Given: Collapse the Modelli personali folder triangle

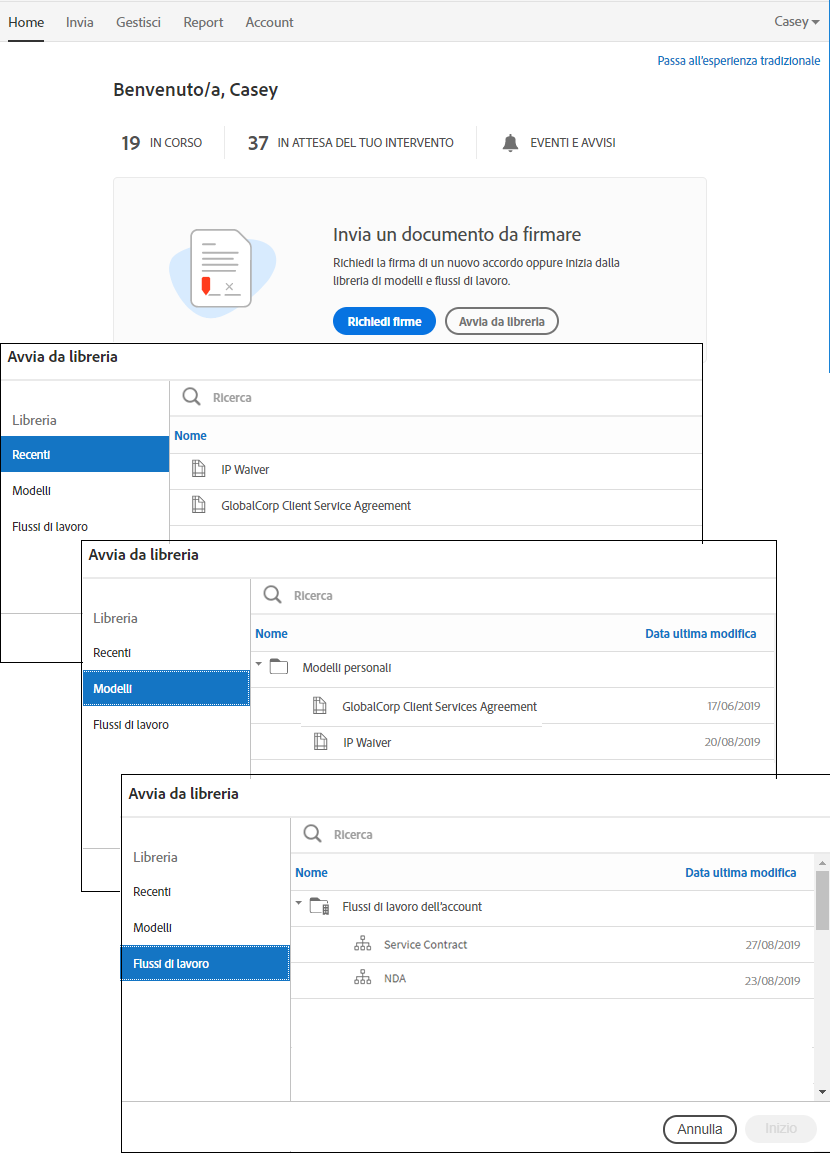Looking at the screenshot, I should pyautogui.click(x=259, y=664).
